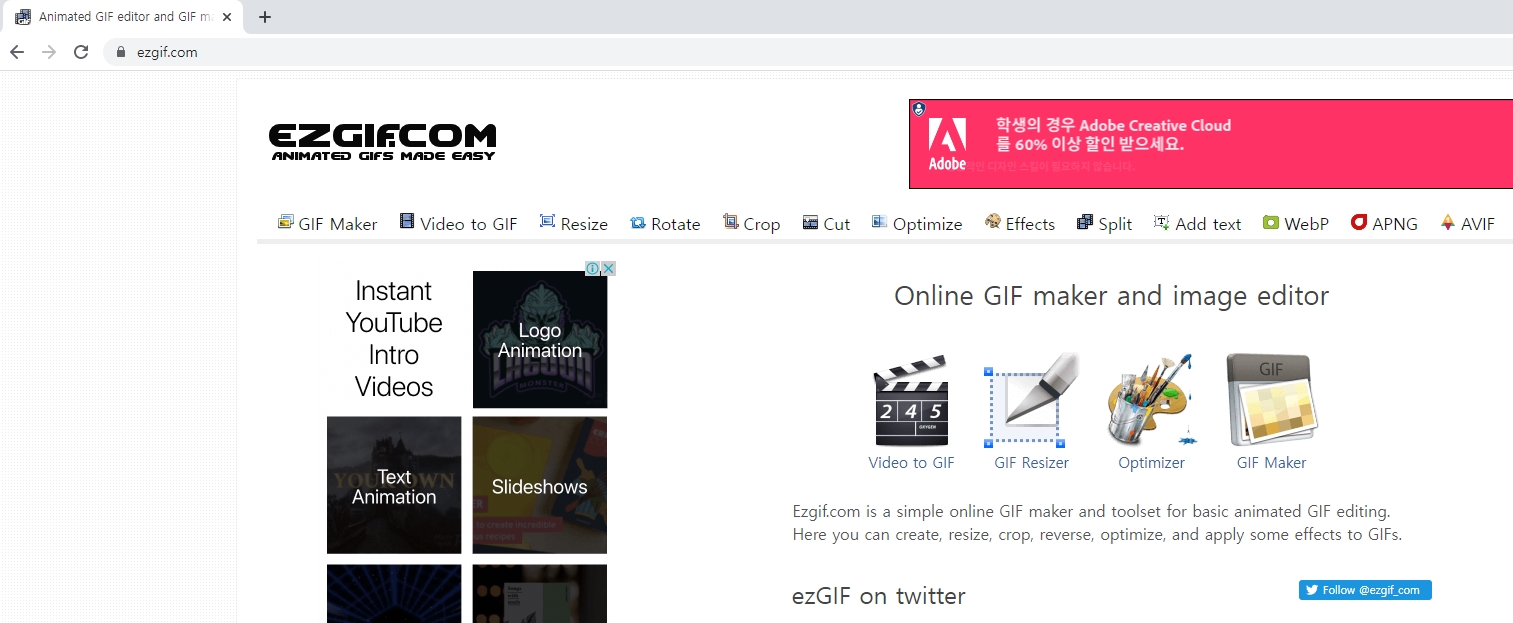Follow the Video to GIF text link
The image size is (1513, 623).
pos(911,463)
